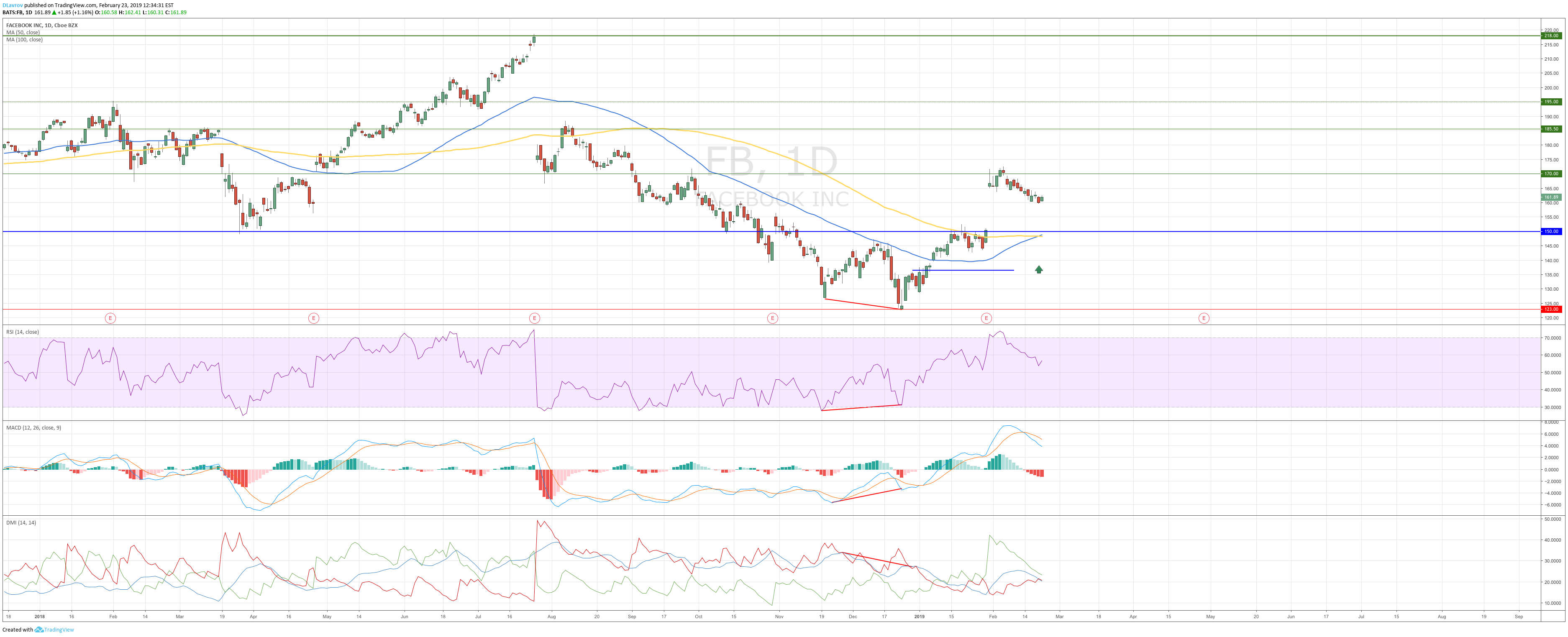This screenshot has height=637, width=1568.
Task: Select the 195.00 price level label
Action: click(x=1551, y=102)
